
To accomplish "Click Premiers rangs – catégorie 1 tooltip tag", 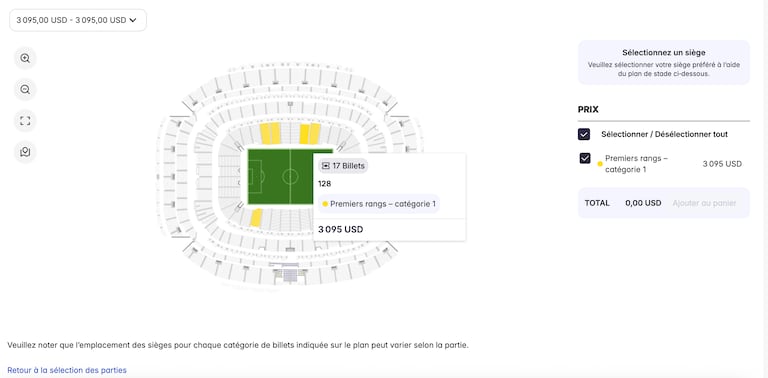I will coord(379,204).
